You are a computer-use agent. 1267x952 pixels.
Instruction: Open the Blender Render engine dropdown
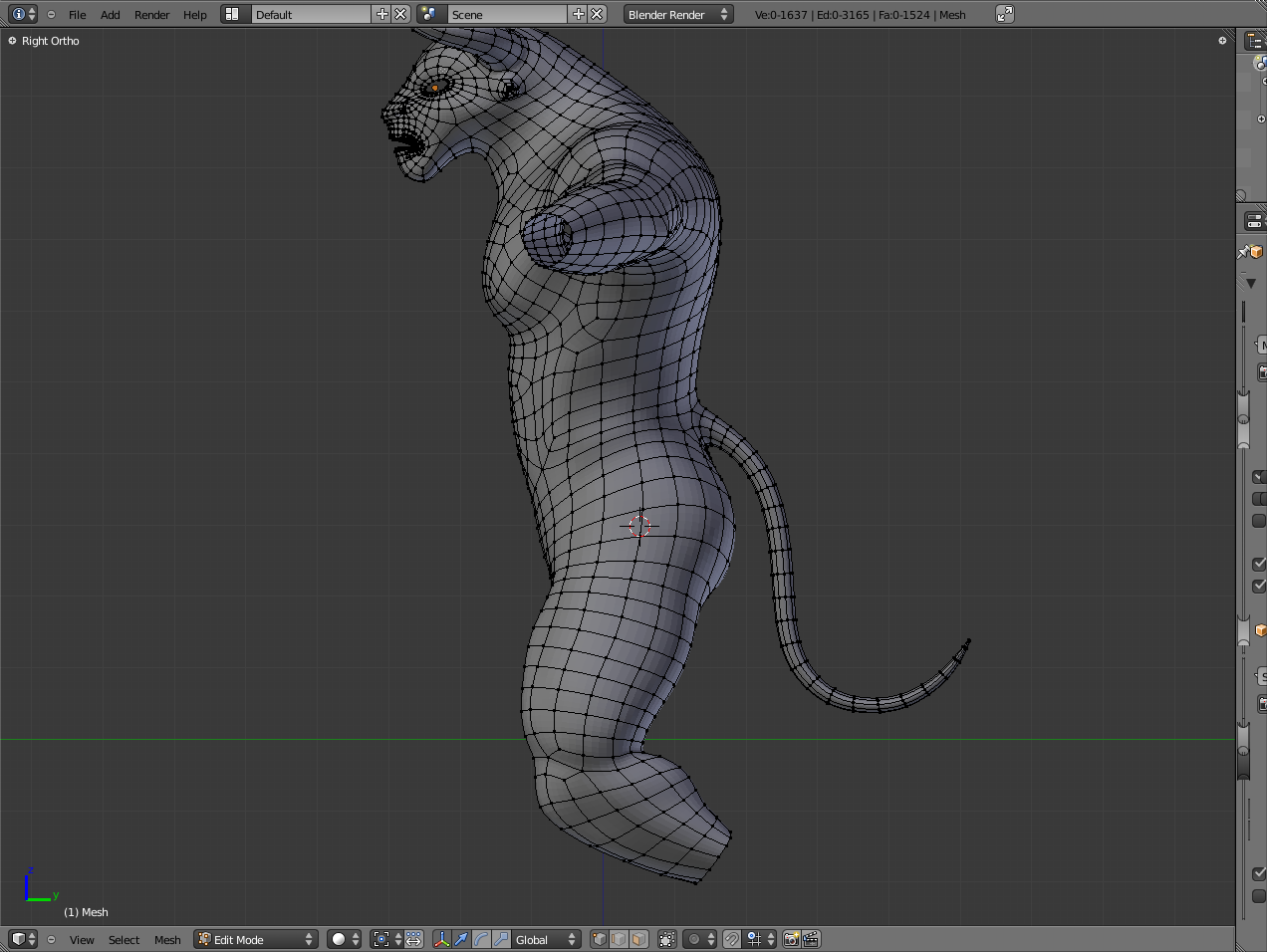(677, 14)
